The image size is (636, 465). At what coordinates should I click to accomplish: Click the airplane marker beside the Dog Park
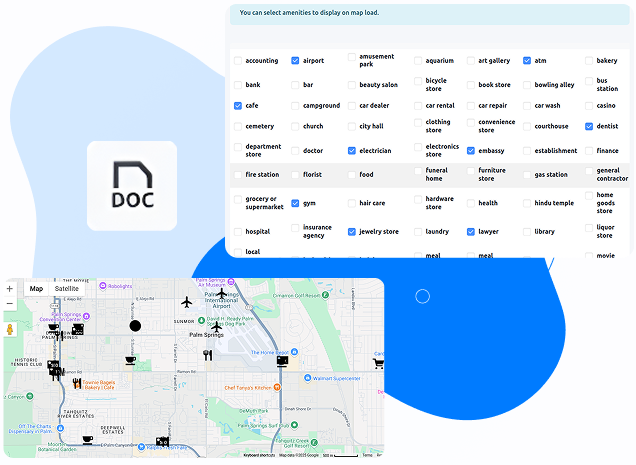(x=217, y=326)
